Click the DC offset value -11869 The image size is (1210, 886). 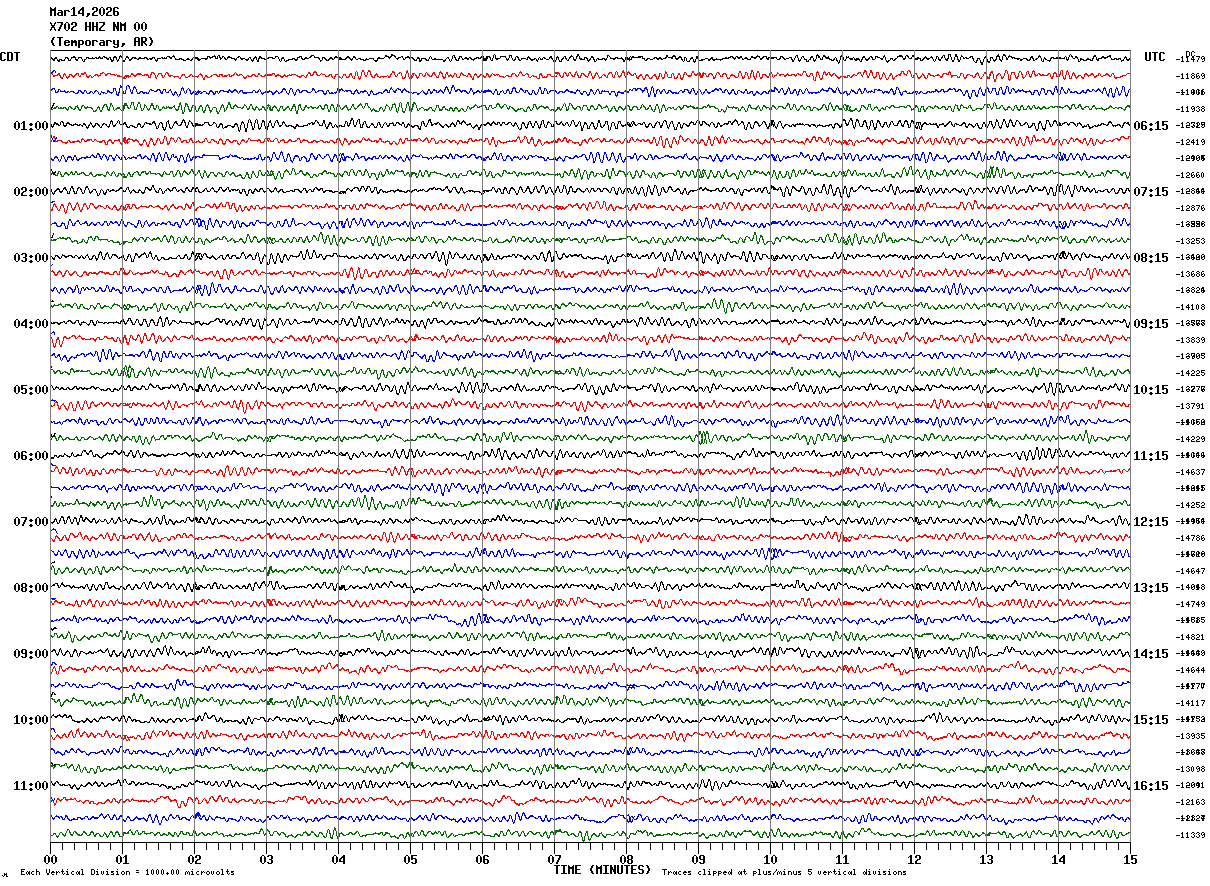click(1190, 76)
